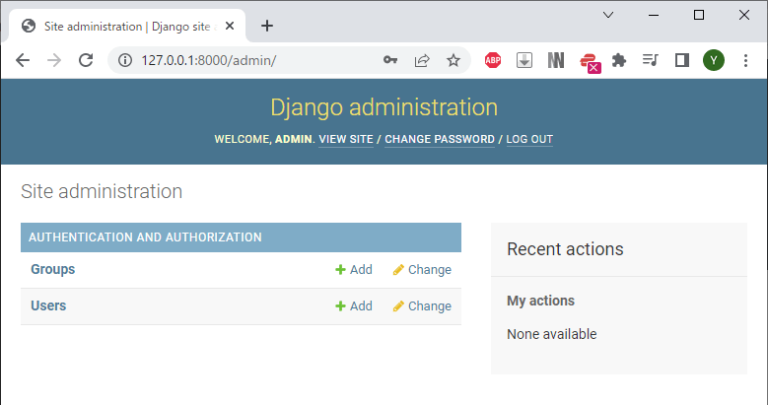This screenshot has height=405, width=768.
Task: Open the Change Password link
Action: coord(439,139)
